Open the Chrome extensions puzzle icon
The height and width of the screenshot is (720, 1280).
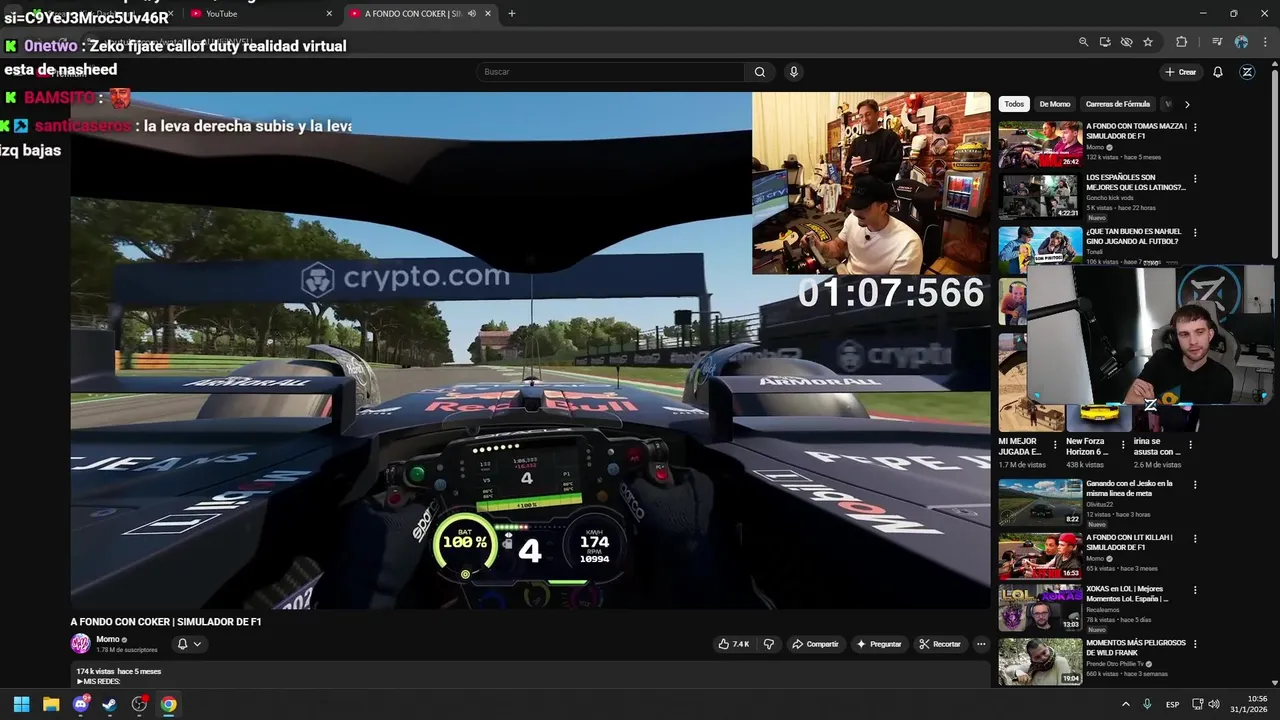point(1181,42)
